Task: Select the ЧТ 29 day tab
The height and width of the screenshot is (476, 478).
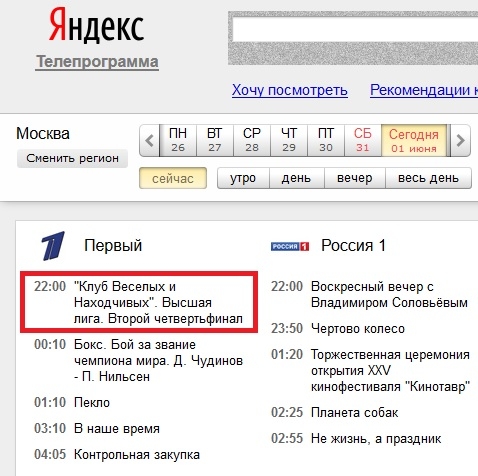Action: [289, 140]
